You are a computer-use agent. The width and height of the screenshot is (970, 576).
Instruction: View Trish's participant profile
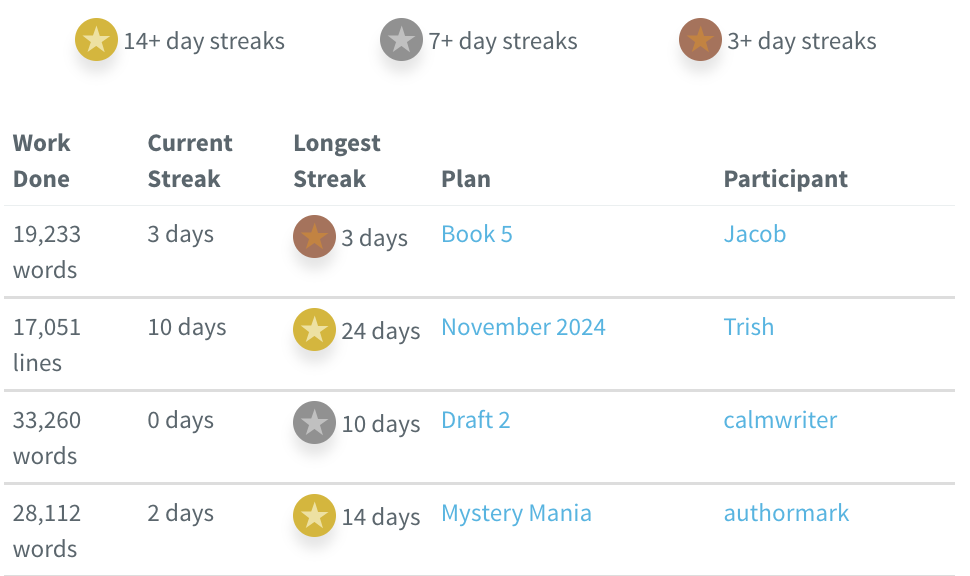749,327
